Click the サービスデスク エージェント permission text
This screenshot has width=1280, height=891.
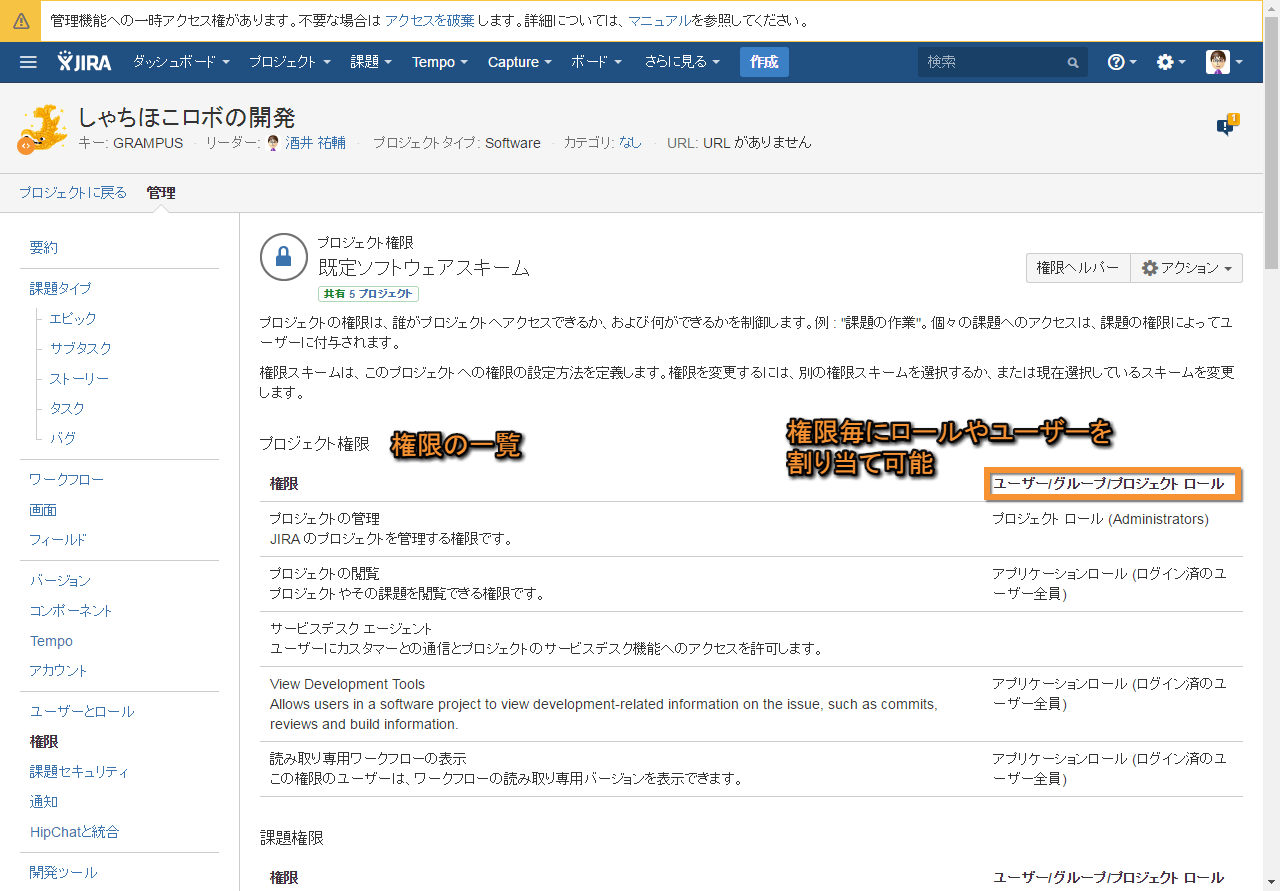pos(351,629)
